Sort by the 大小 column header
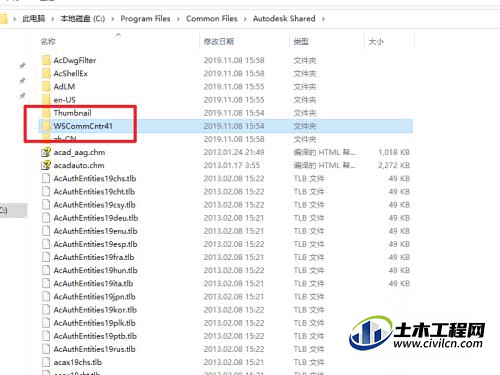 click(376, 42)
